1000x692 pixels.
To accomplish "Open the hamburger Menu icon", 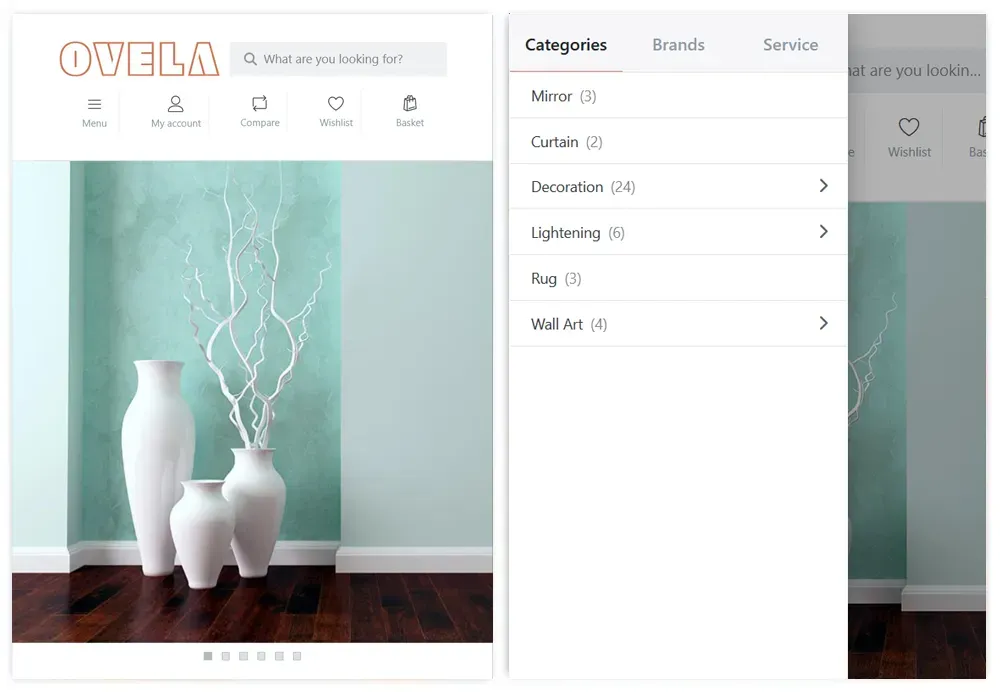I will click(x=94, y=104).
